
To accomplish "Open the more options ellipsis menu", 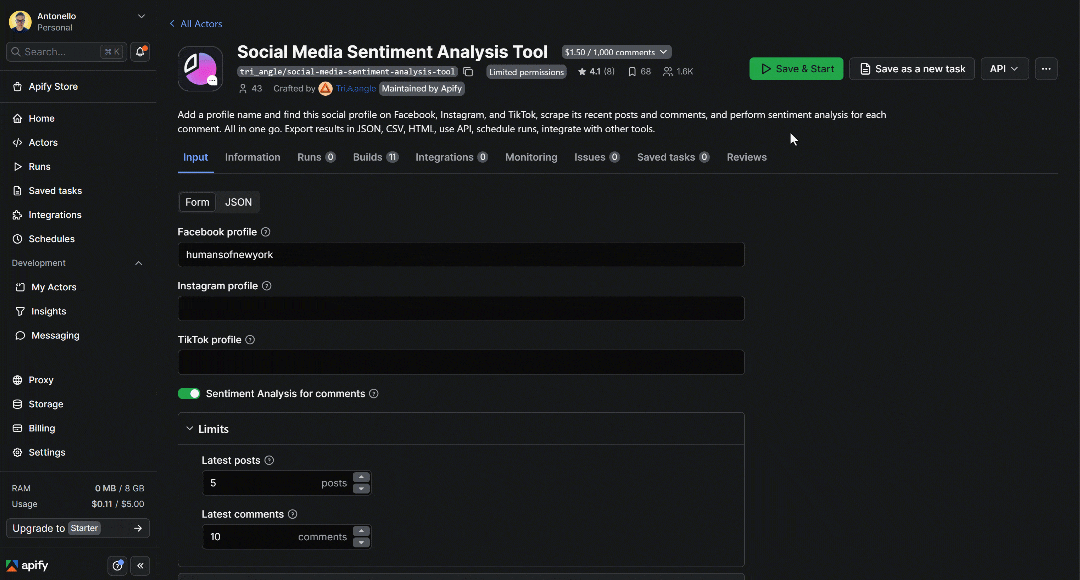I will 1046,69.
